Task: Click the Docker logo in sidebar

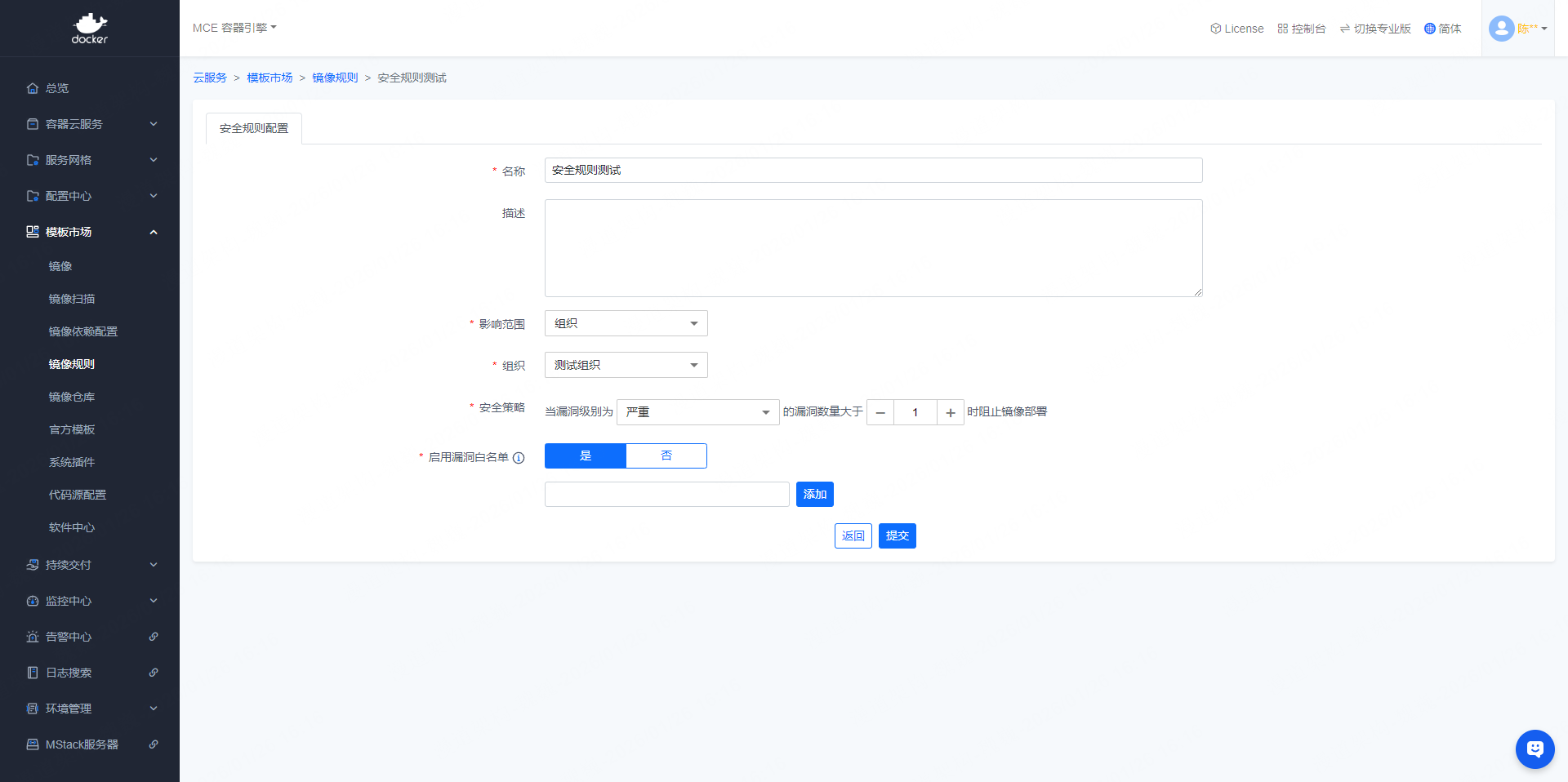Action: [x=90, y=29]
